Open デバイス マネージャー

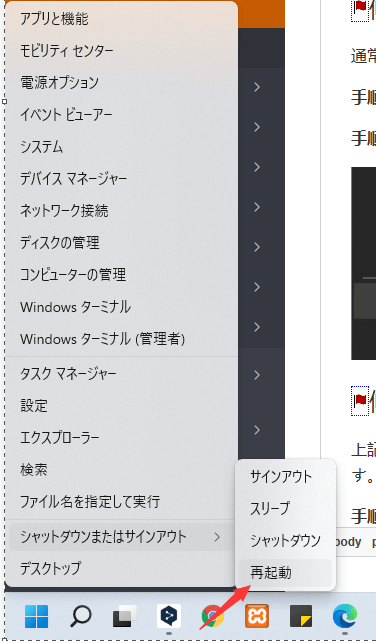[121, 179]
